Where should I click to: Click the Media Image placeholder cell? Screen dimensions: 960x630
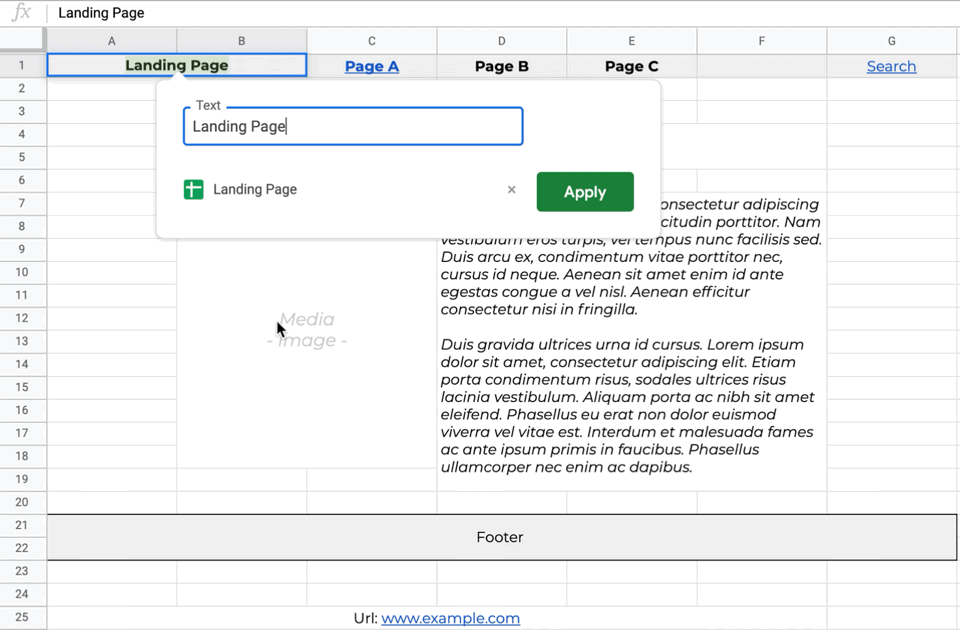coord(307,329)
